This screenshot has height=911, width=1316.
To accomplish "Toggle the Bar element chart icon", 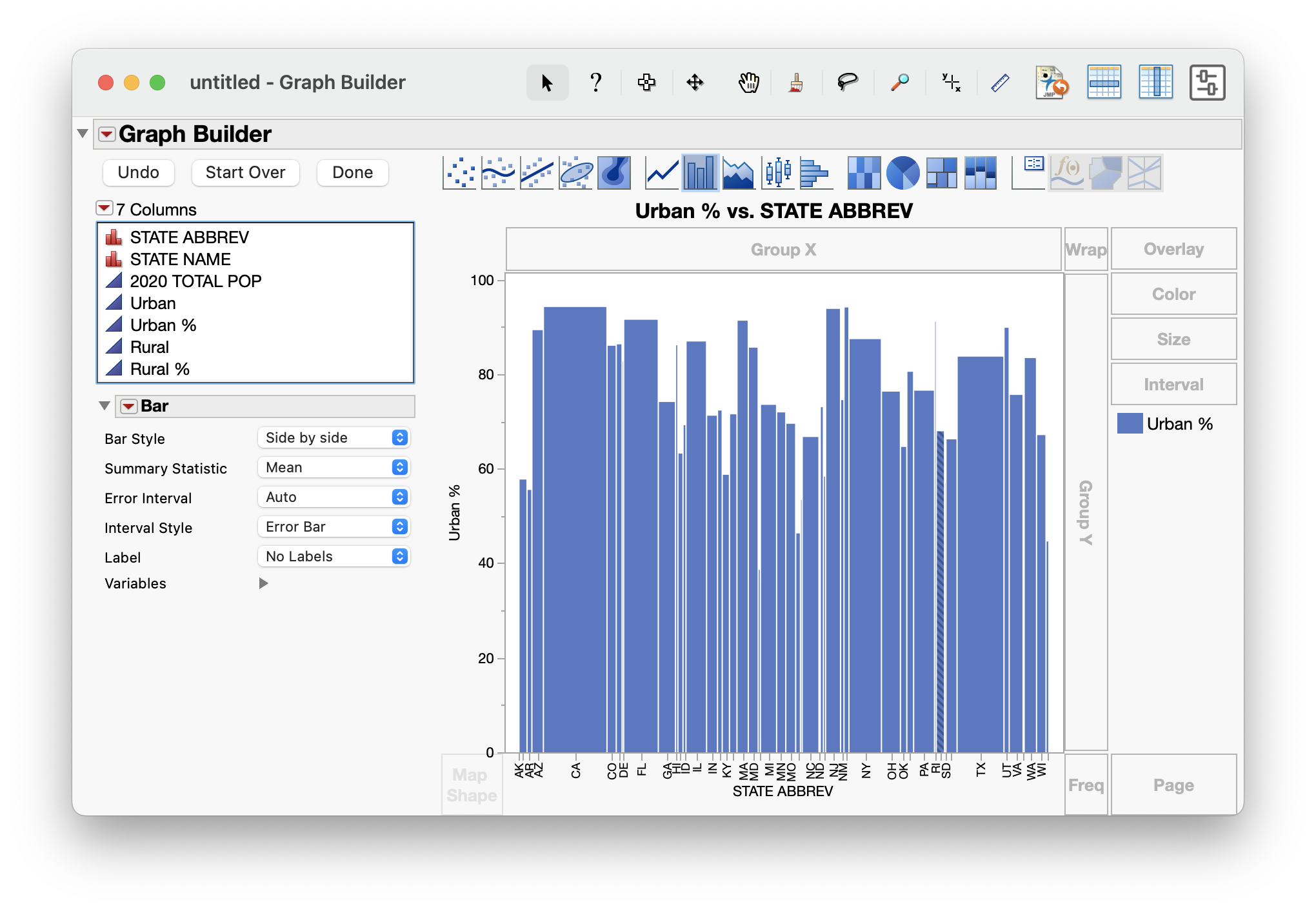I will (x=700, y=173).
